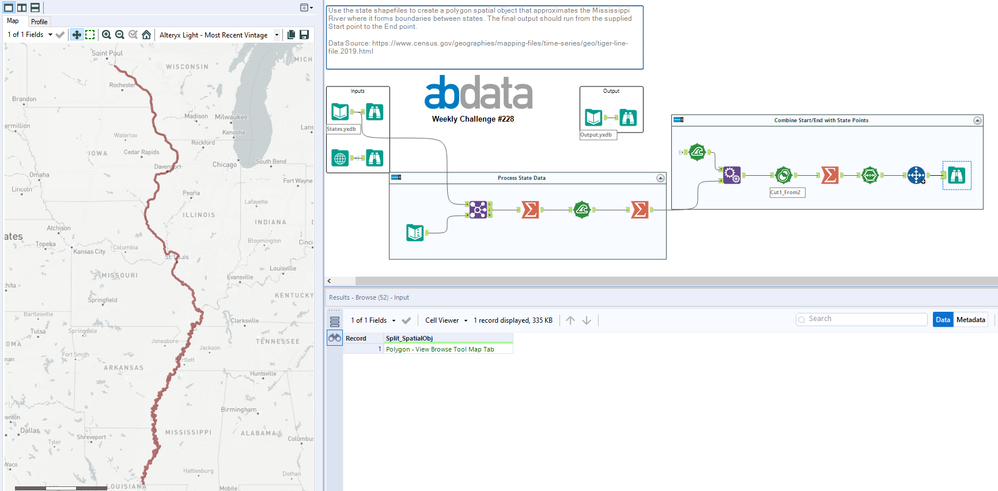Image resolution: width=998 pixels, height=491 pixels.
Task: Click the results Search field
Action: (862, 319)
